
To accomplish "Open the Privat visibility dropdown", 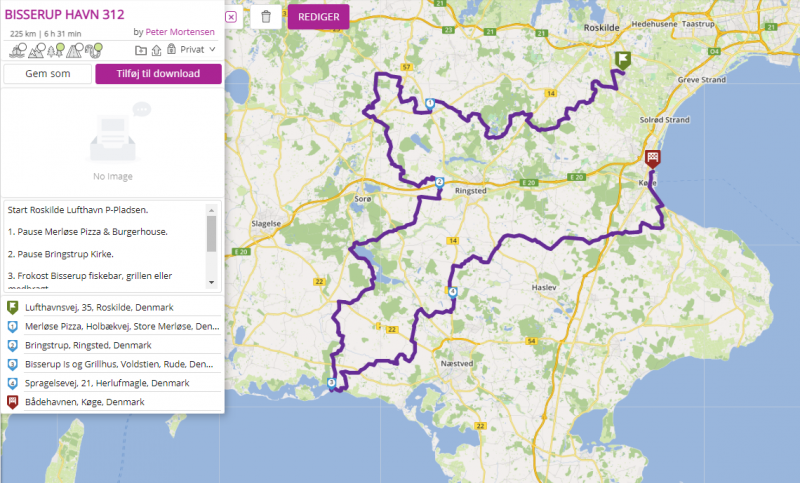I will (198, 49).
